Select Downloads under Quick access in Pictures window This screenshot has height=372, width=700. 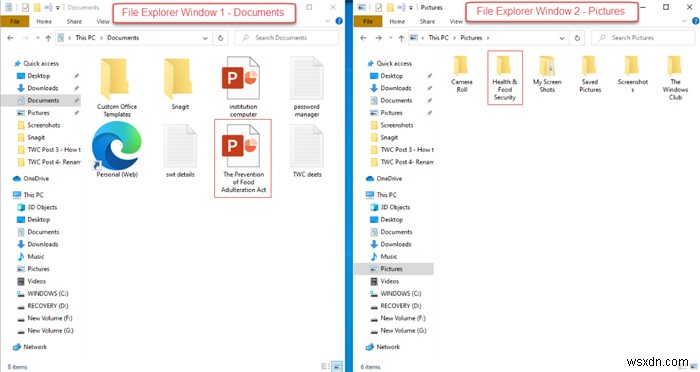[391, 88]
